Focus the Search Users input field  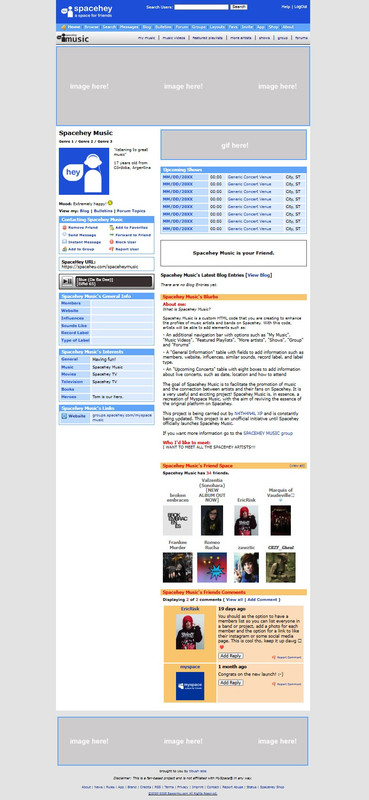(x=201, y=7)
